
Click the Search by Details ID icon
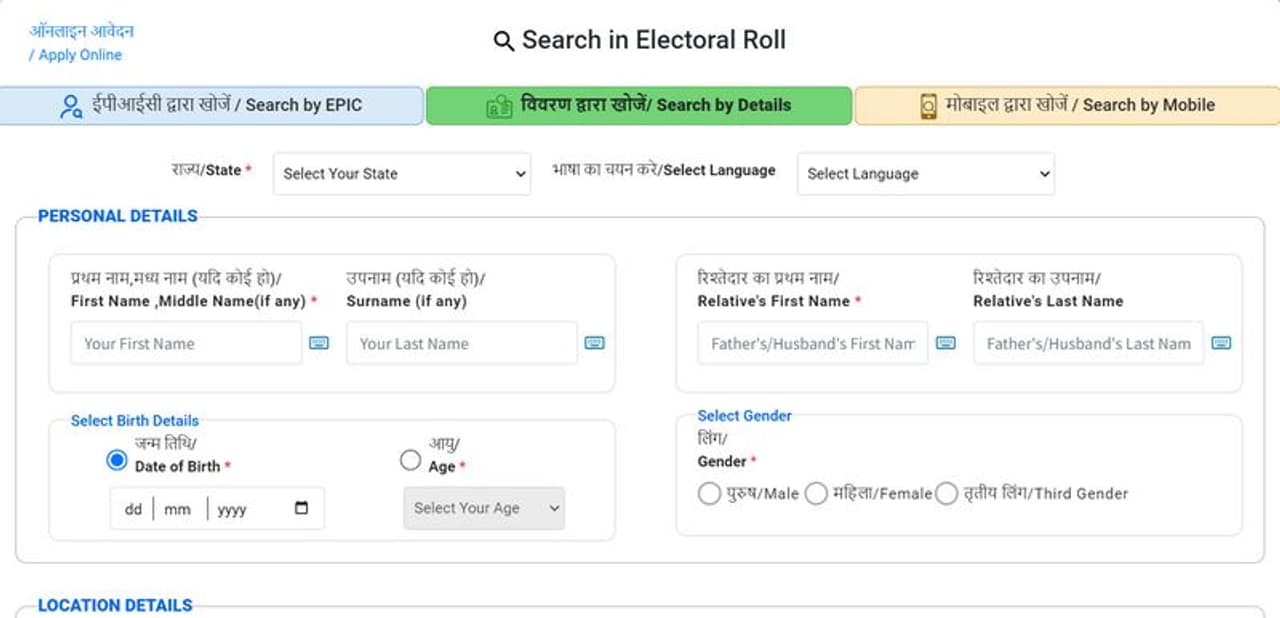click(499, 106)
